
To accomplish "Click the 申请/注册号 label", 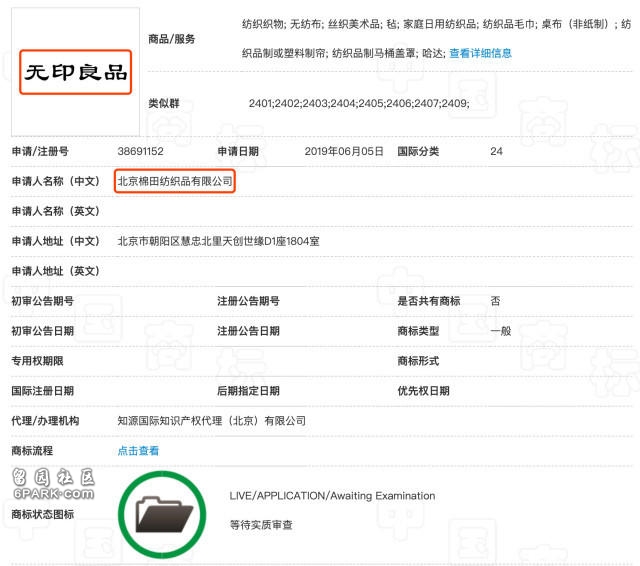I will coord(40,151).
